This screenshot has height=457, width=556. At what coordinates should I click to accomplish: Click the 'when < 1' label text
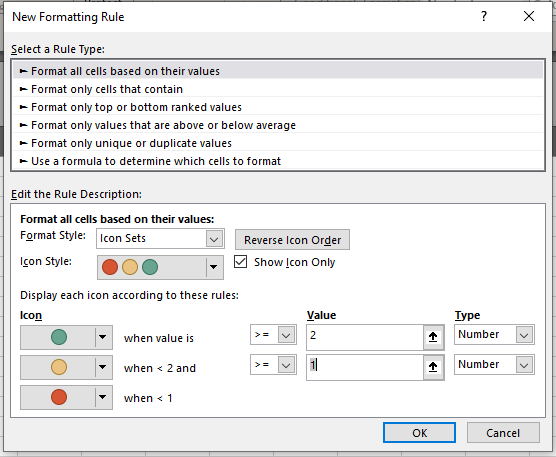coord(148,398)
